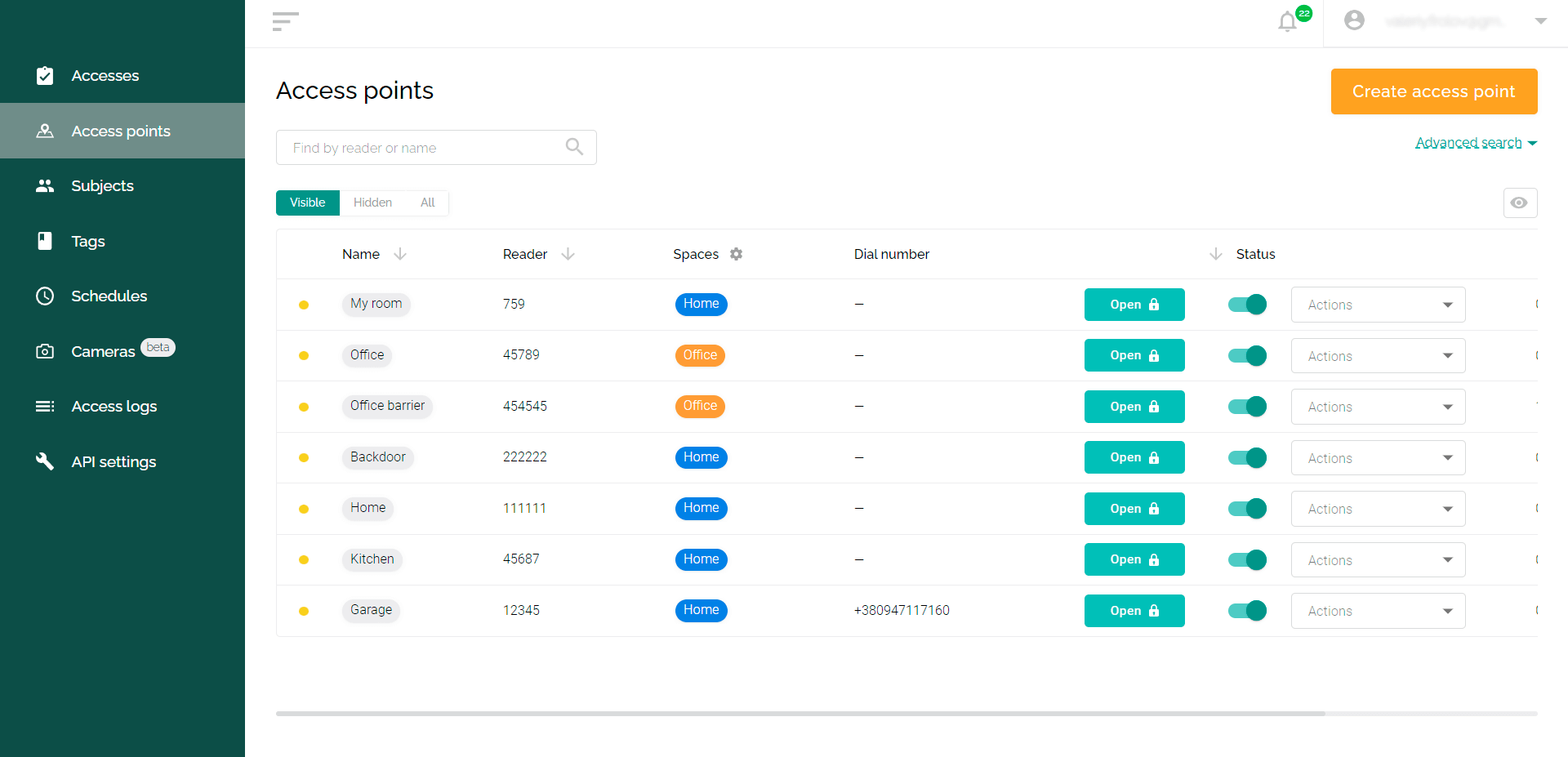Viewport: 1568px width, 757px height.
Task: Select the Visible filter tab
Action: [x=308, y=203]
